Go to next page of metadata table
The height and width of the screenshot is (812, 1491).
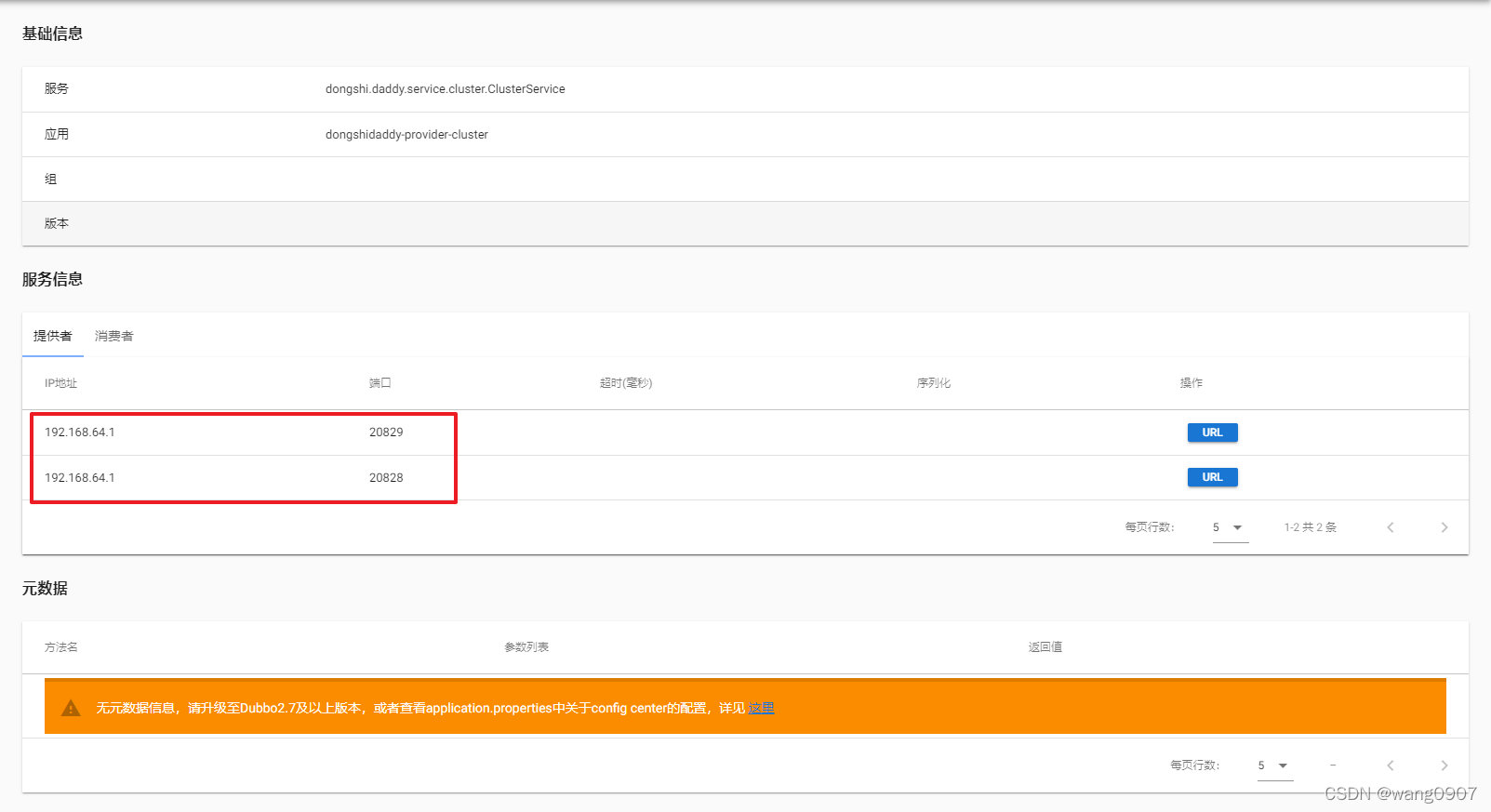(x=1444, y=765)
